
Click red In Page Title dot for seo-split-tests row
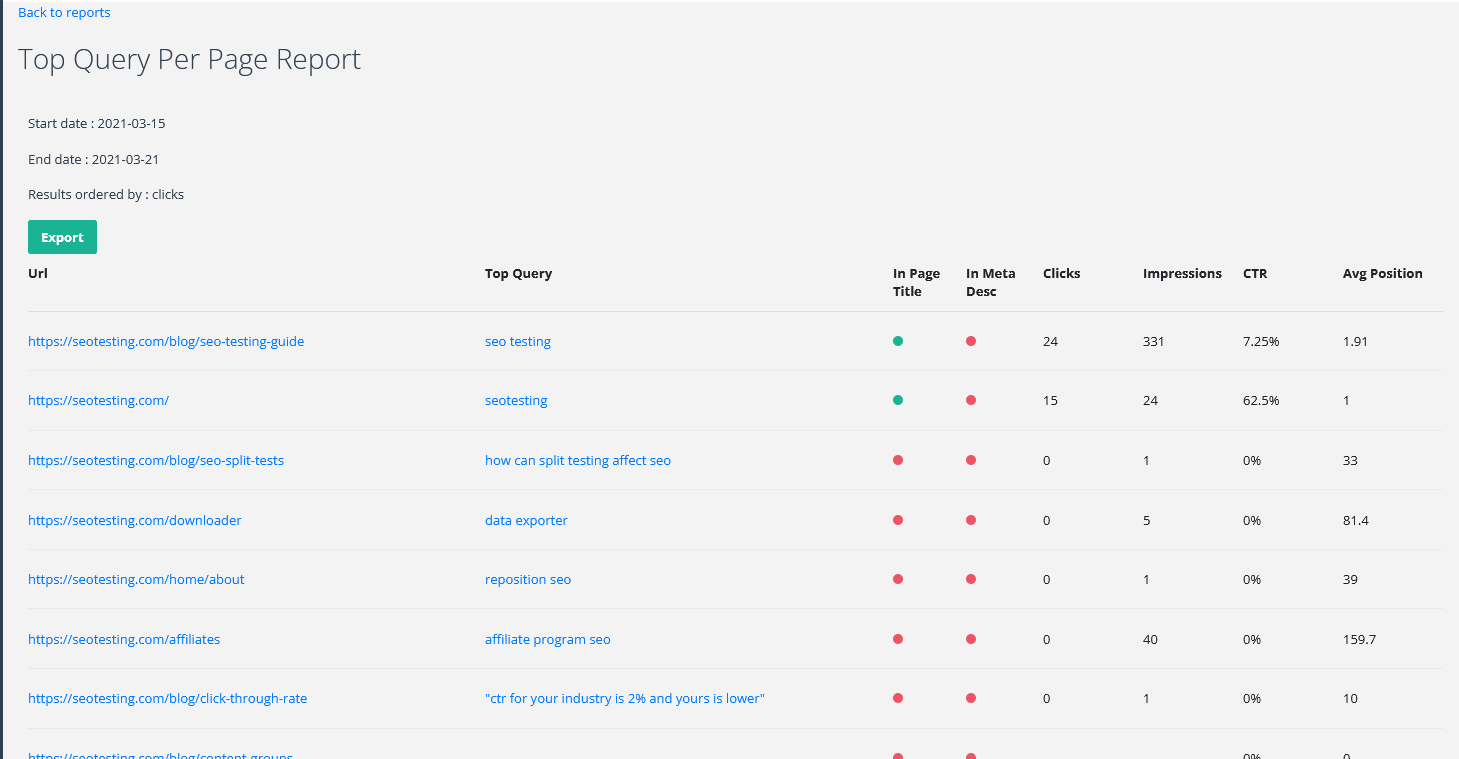coord(898,460)
